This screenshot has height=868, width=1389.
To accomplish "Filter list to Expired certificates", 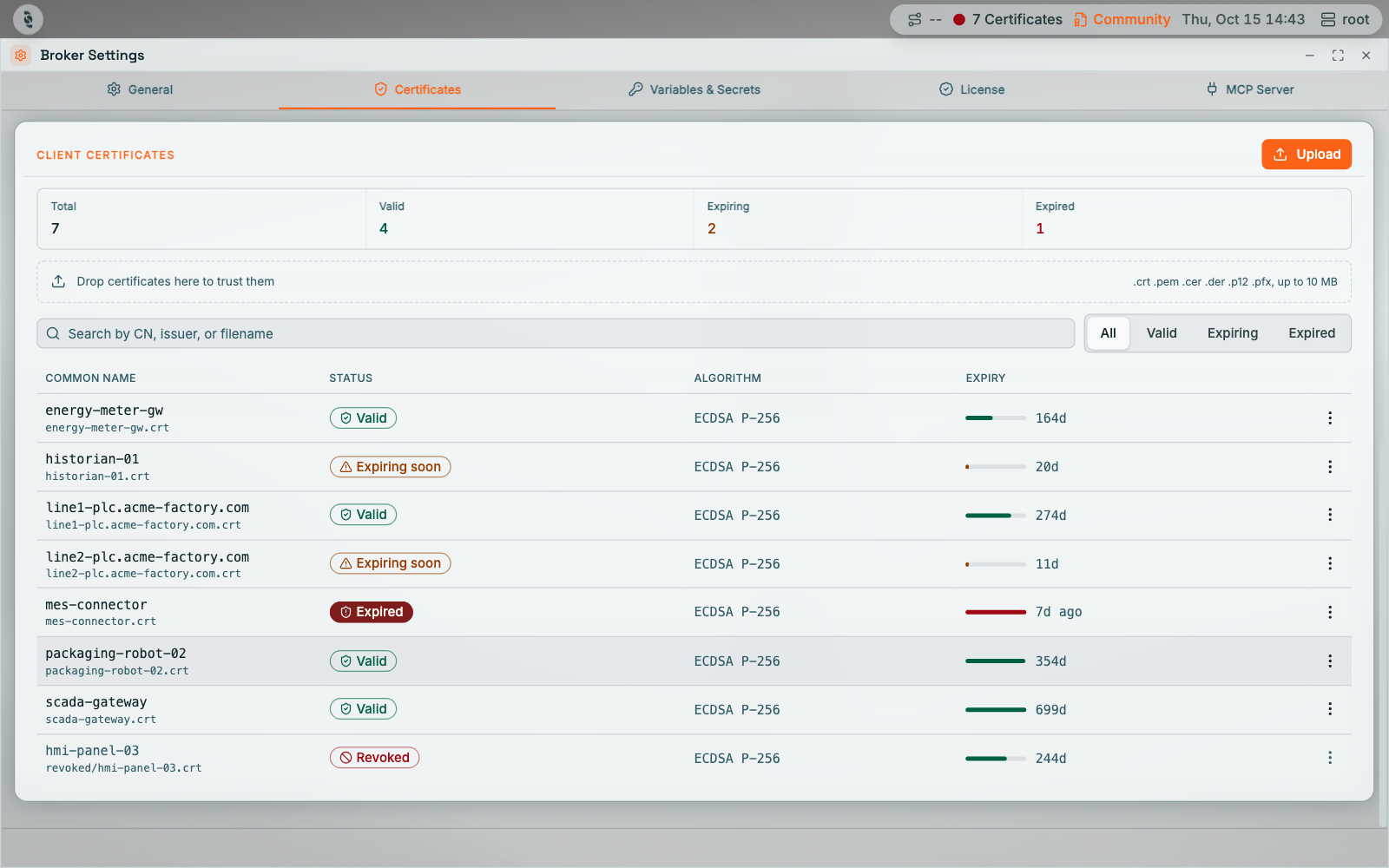I will (1312, 333).
